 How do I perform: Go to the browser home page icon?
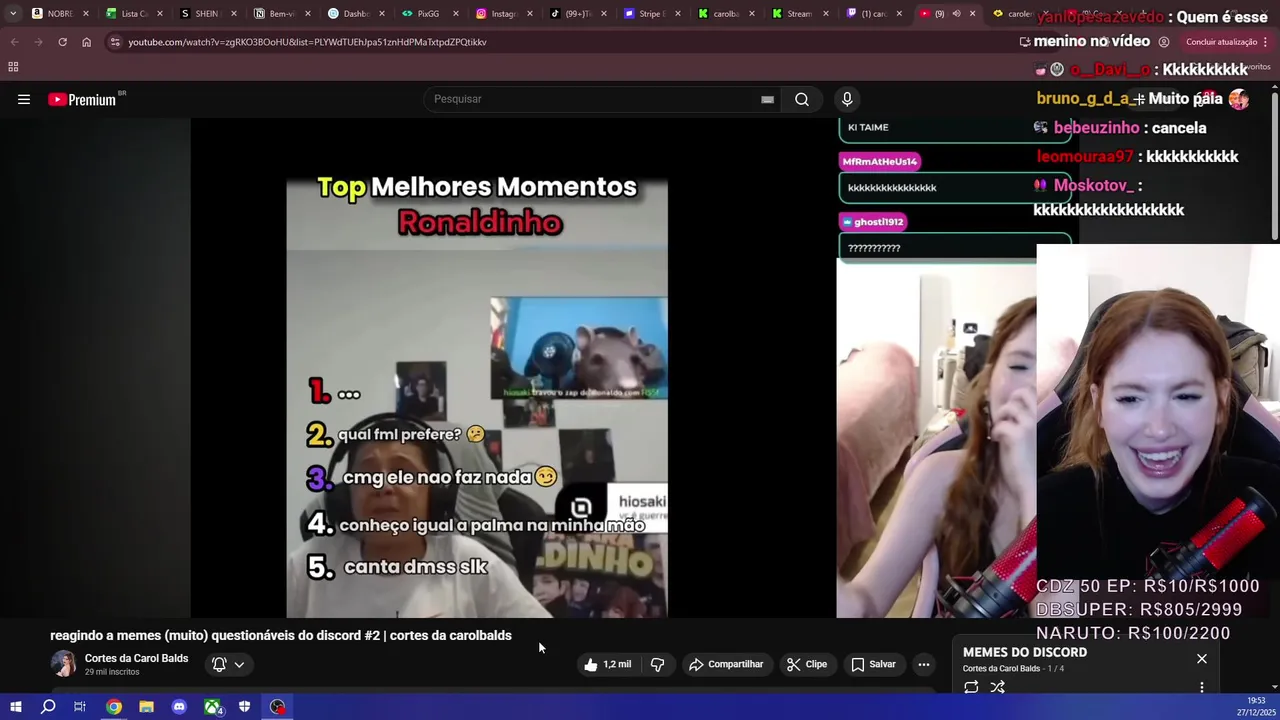86,42
